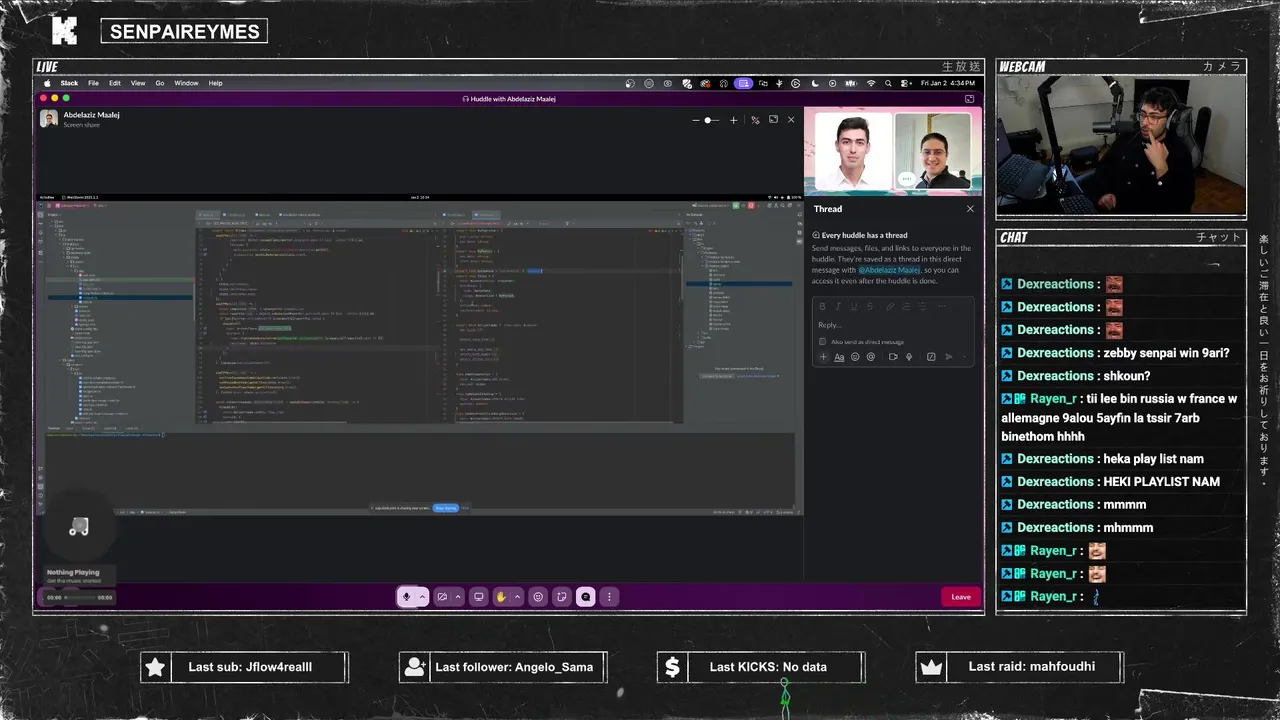The image size is (1280, 720).
Task: Open slash shortcuts in reply composer
Action: click(x=931, y=357)
